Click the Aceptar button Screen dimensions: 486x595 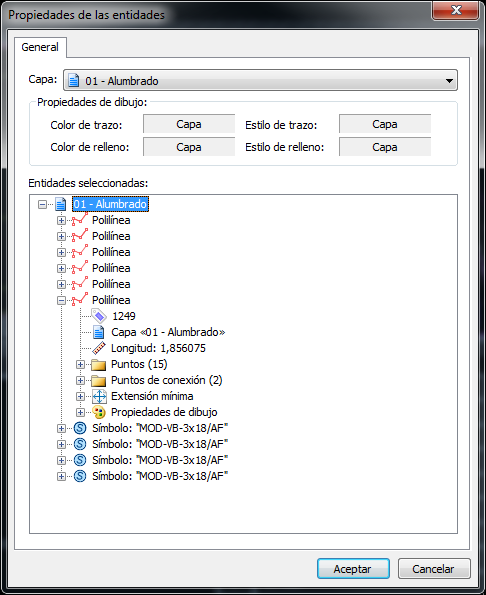point(353,569)
